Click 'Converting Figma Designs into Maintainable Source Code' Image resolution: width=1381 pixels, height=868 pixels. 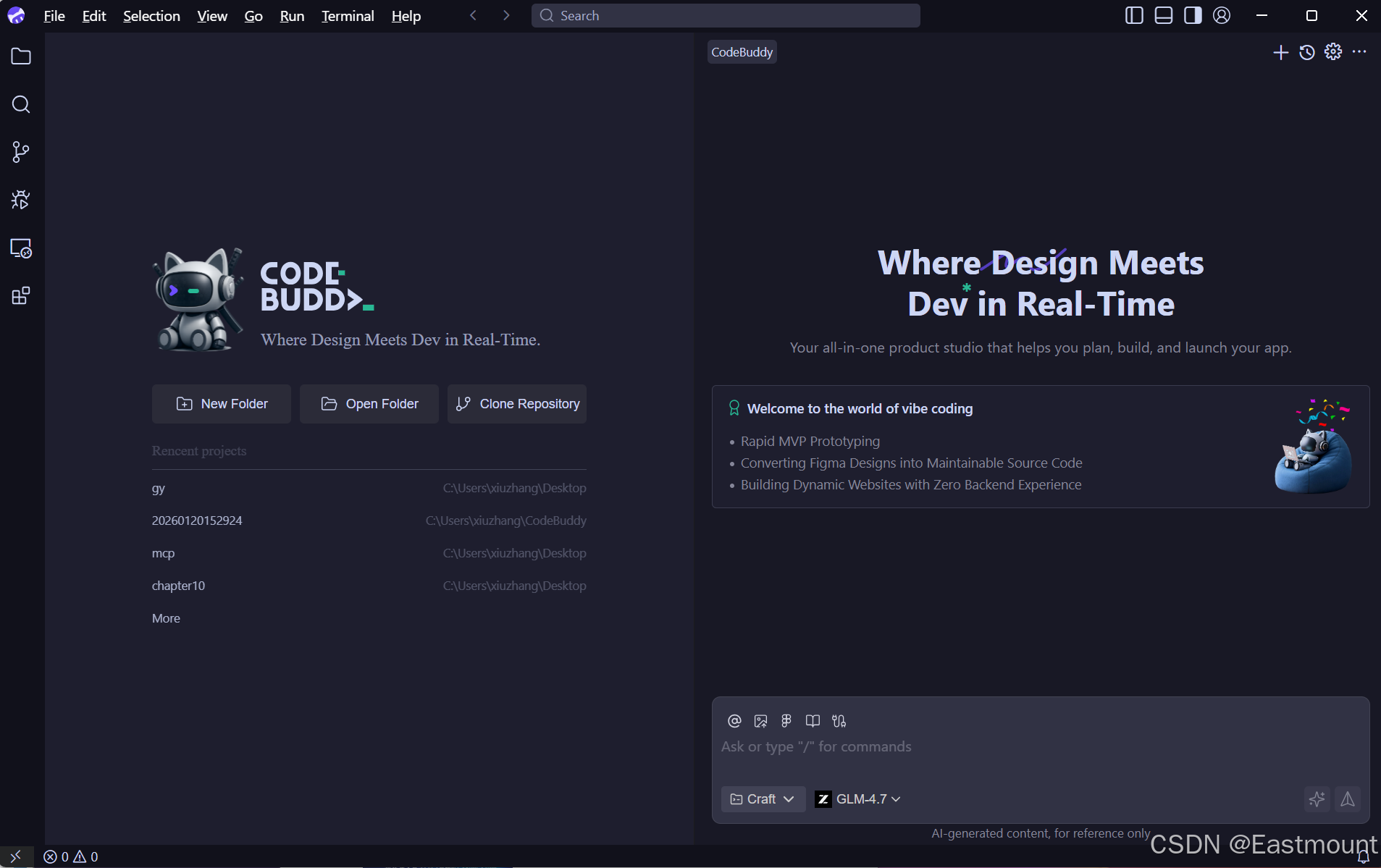click(912, 463)
